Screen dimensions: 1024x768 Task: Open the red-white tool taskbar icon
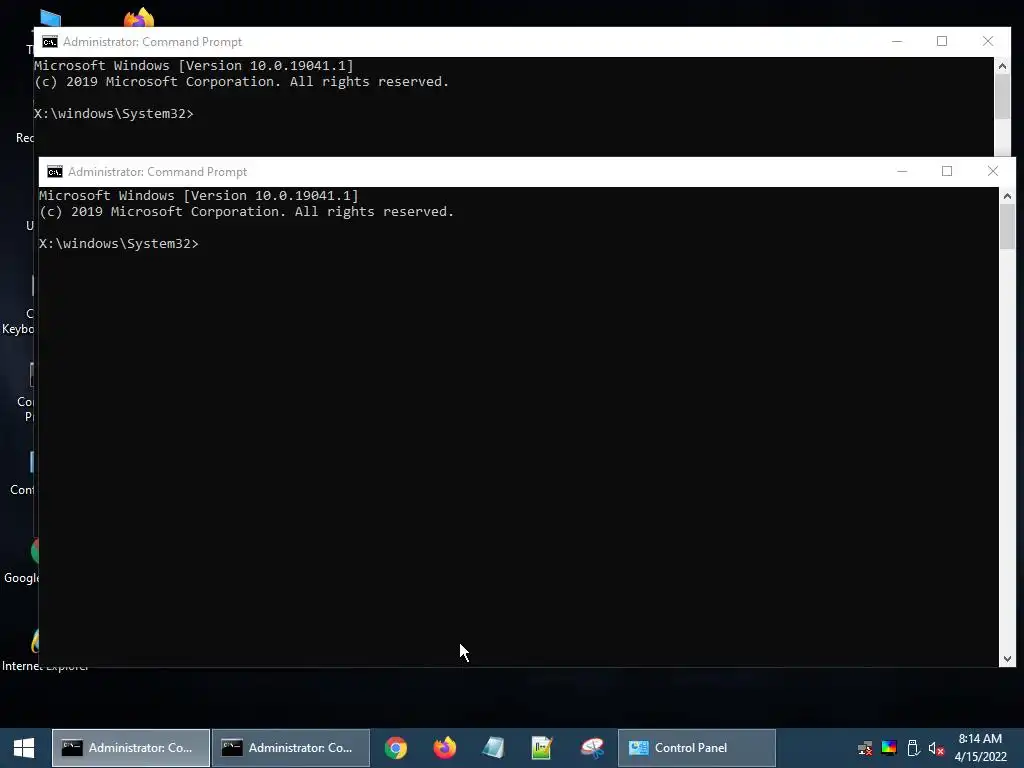pyautogui.click(x=592, y=748)
